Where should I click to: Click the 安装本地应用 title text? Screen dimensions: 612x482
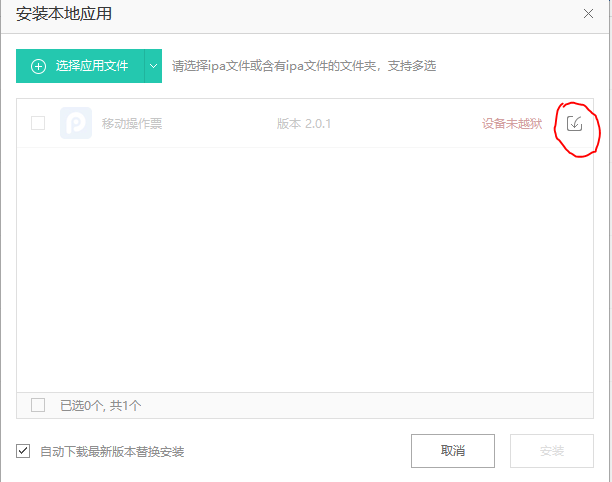coord(64,14)
